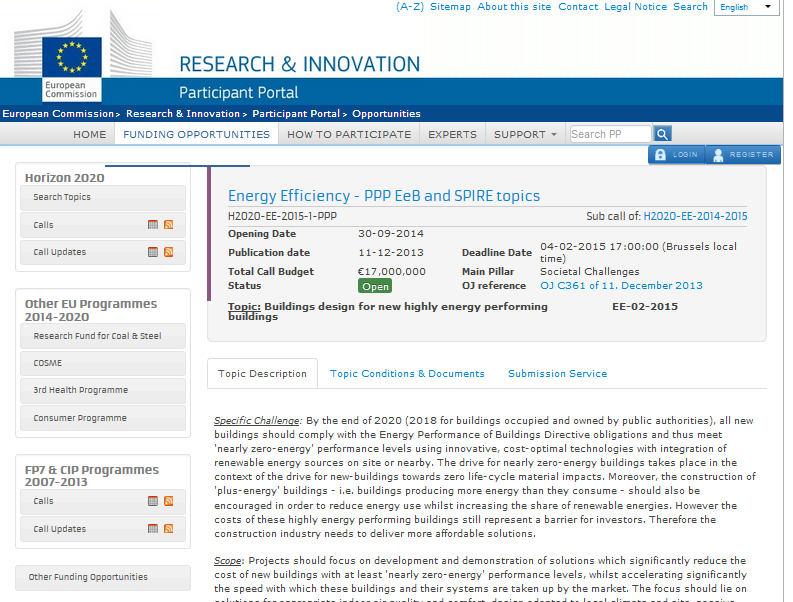793x602 pixels.
Task: Open the top Search link
Action: coord(690,7)
